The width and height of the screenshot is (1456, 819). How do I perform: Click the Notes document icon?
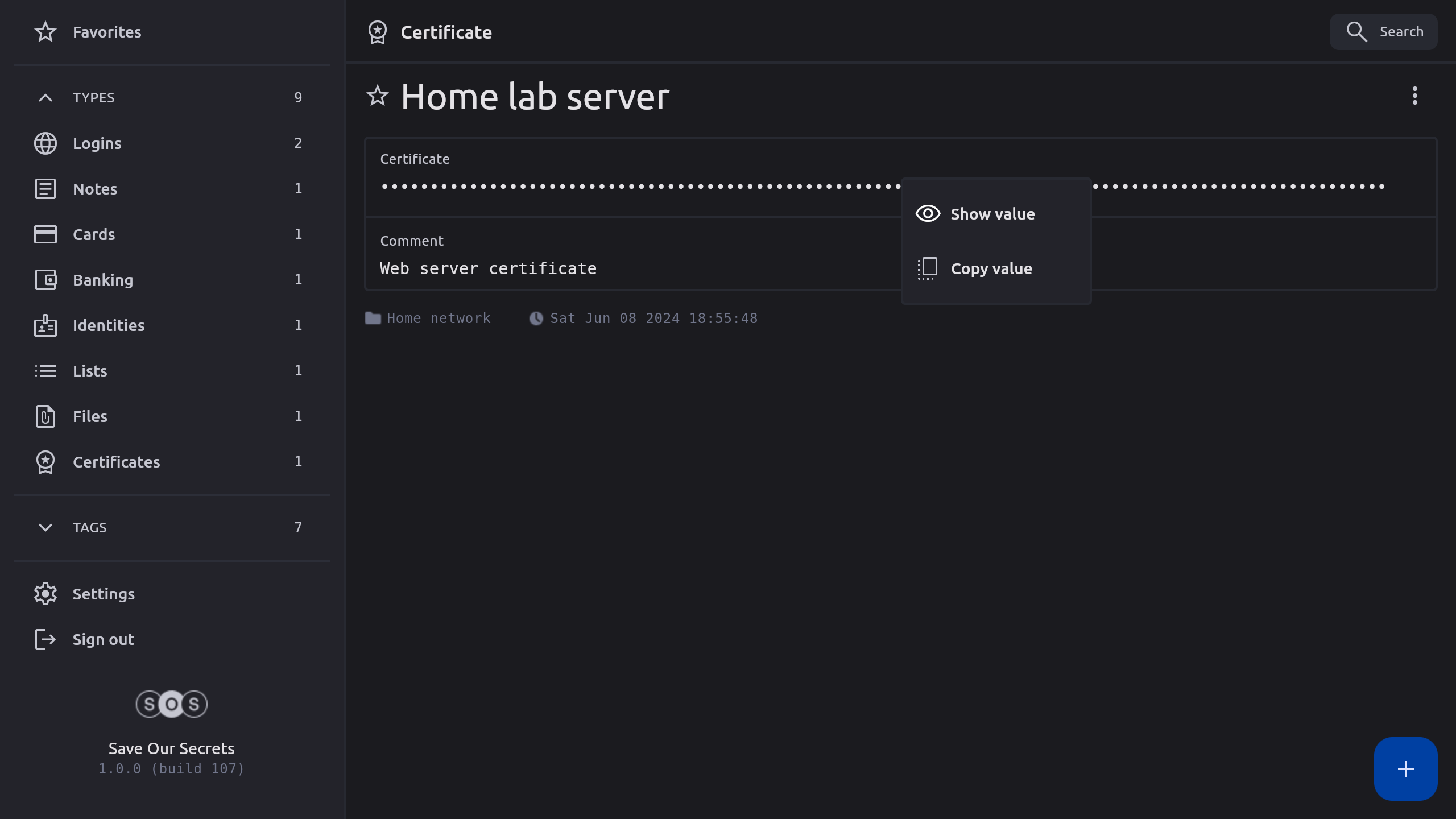coord(45,189)
